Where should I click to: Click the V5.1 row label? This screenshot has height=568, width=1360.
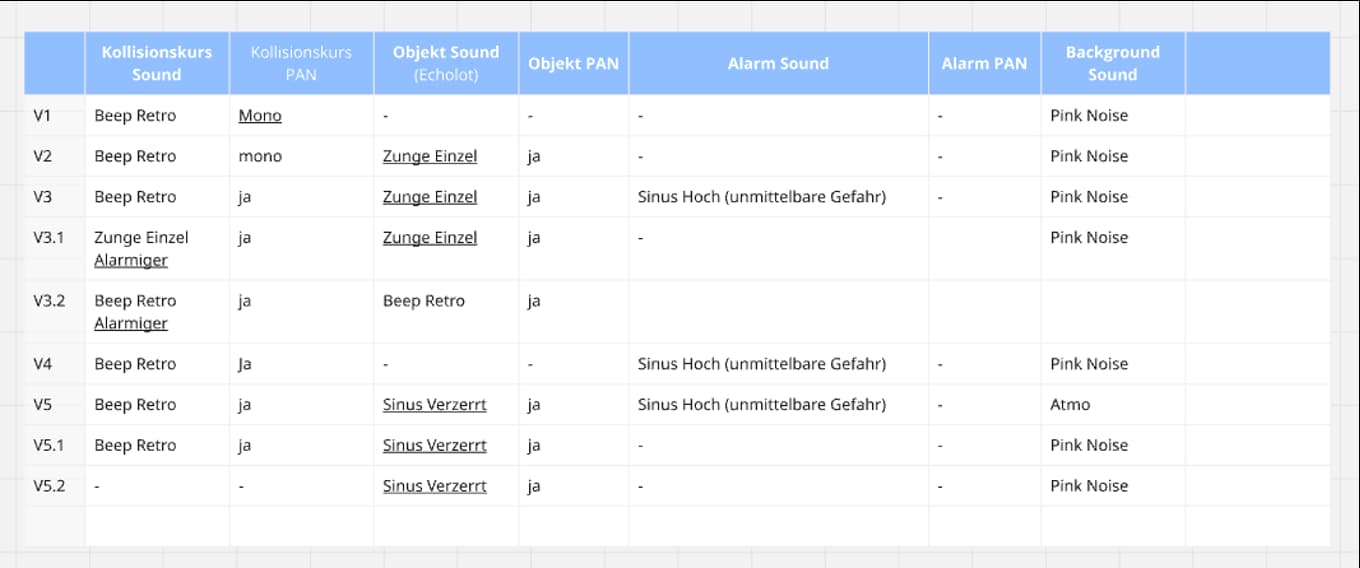pyautogui.click(x=50, y=446)
